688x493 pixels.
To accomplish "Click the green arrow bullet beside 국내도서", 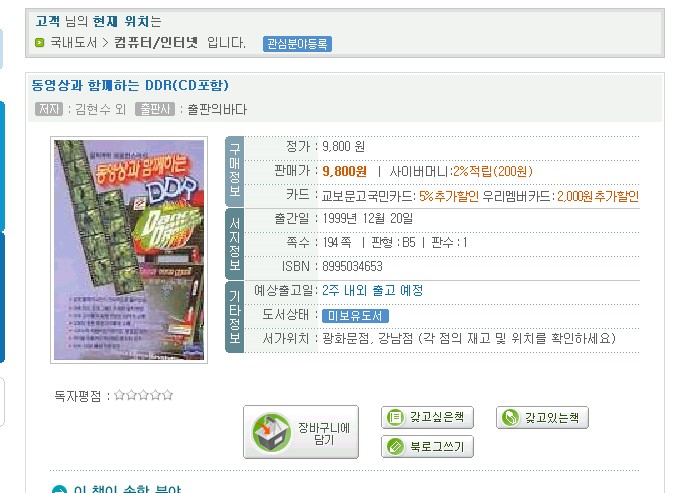I will pos(39,43).
